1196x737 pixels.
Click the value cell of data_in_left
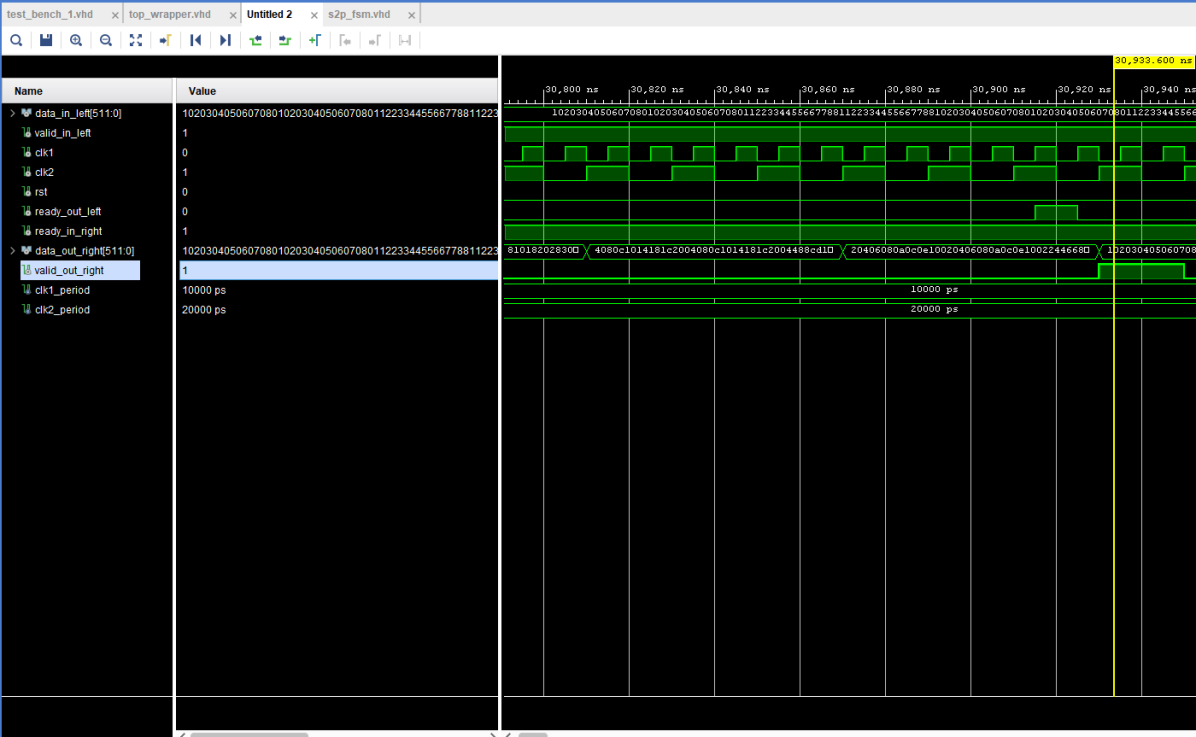pyautogui.click(x=339, y=113)
